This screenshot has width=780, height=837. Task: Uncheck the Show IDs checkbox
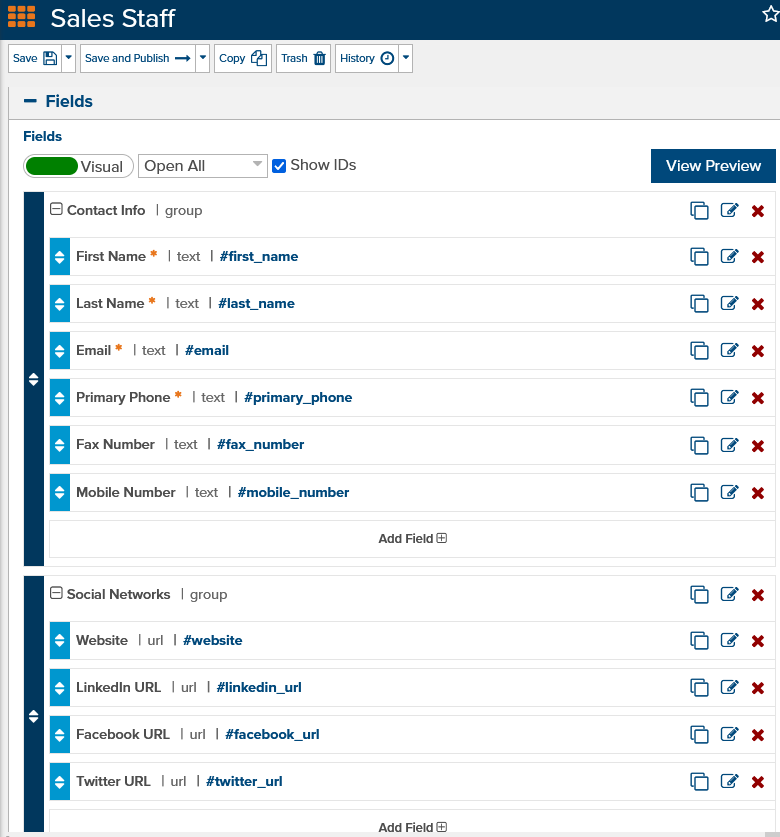(x=279, y=166)
